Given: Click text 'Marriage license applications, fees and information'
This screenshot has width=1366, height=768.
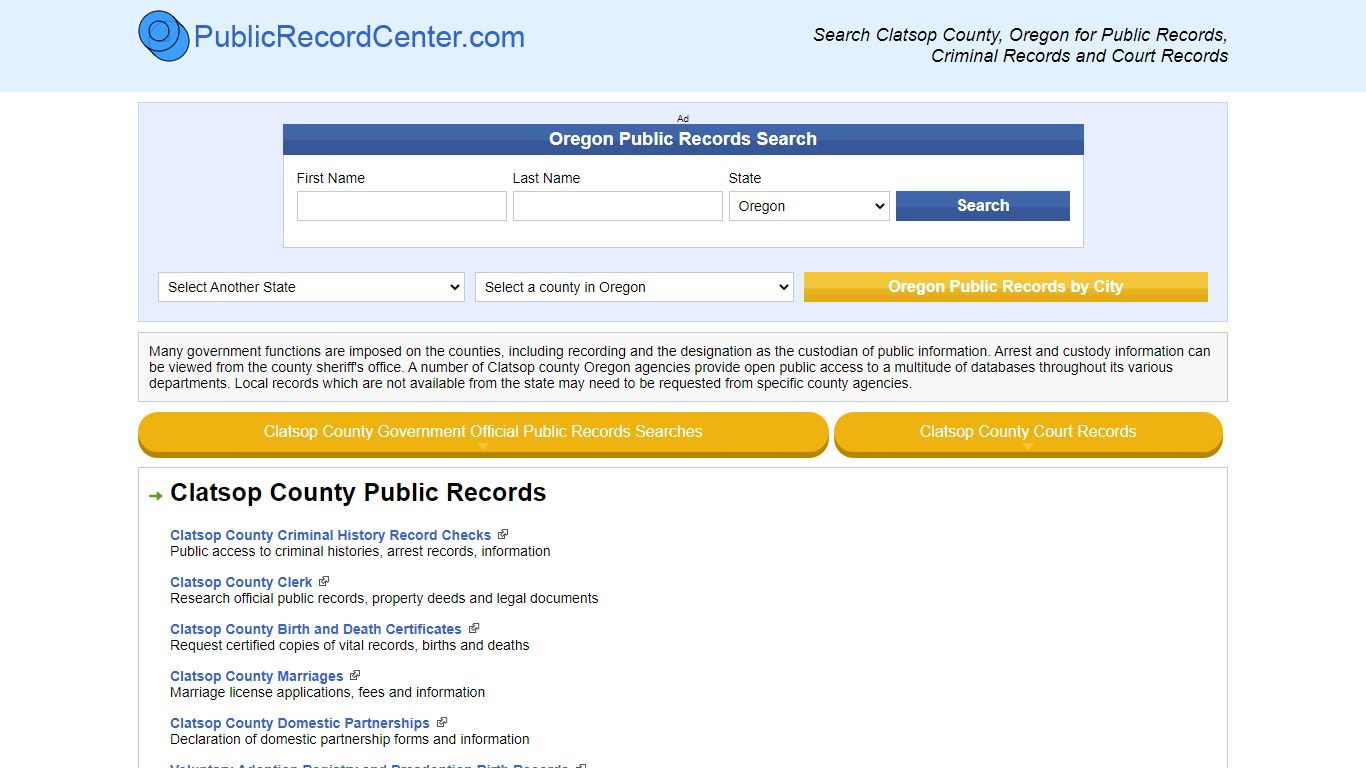Looking at the screenshot, I should pyautogui.click(x=328, y=692).
